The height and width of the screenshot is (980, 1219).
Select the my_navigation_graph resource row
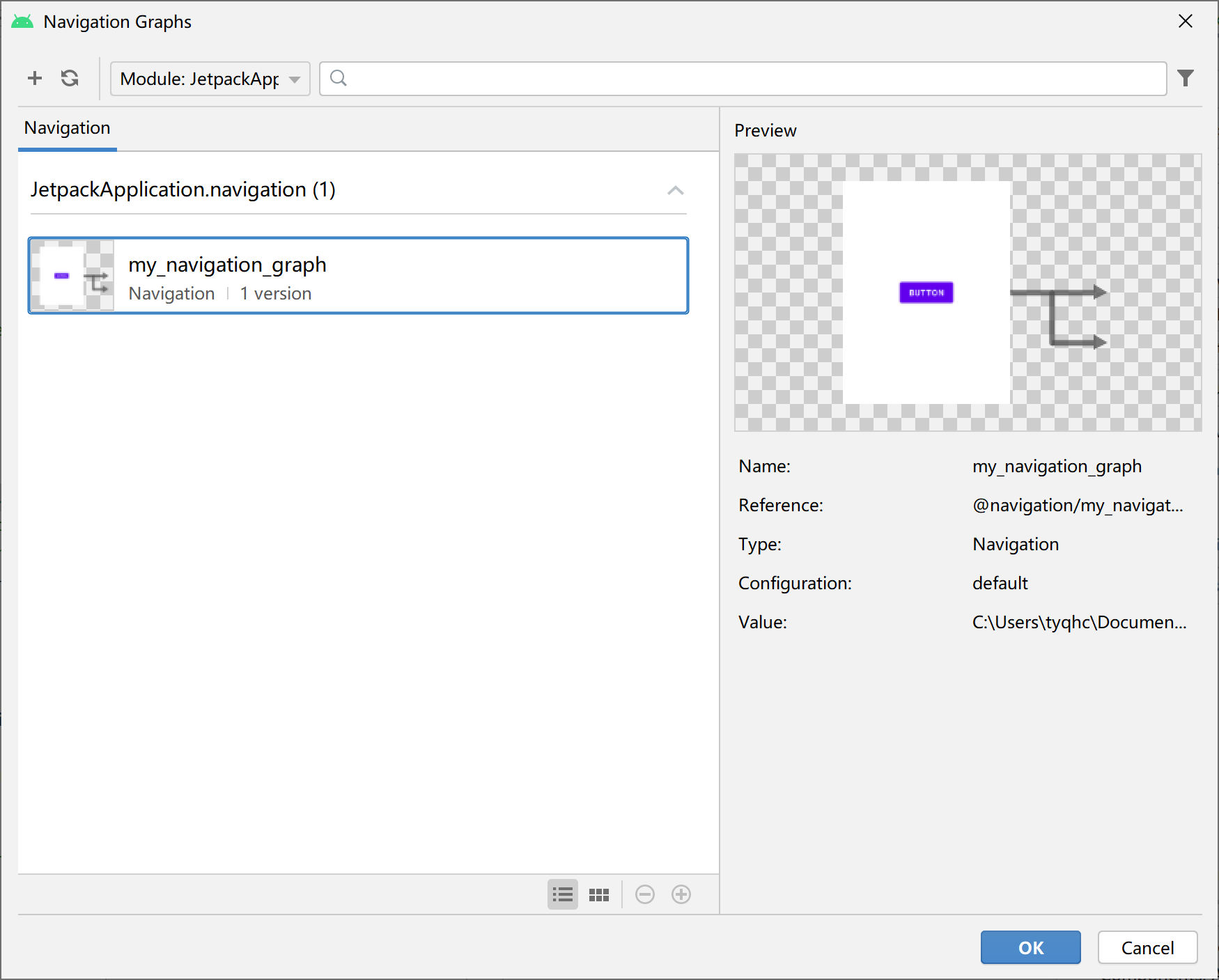[359, 276]
